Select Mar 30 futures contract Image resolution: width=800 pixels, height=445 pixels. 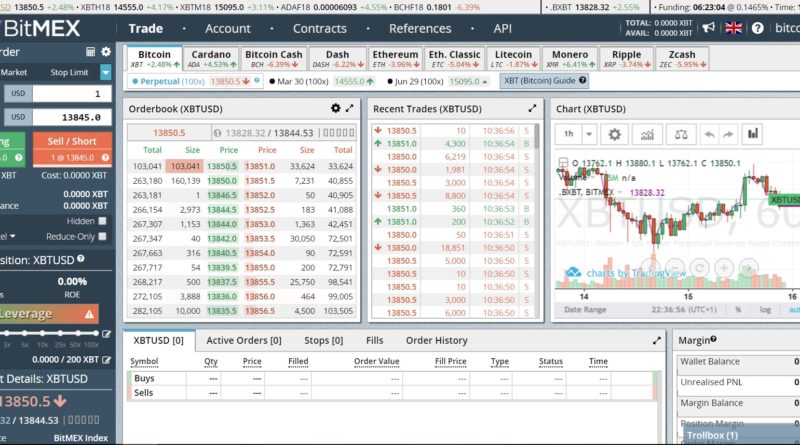tap(322, 81)
